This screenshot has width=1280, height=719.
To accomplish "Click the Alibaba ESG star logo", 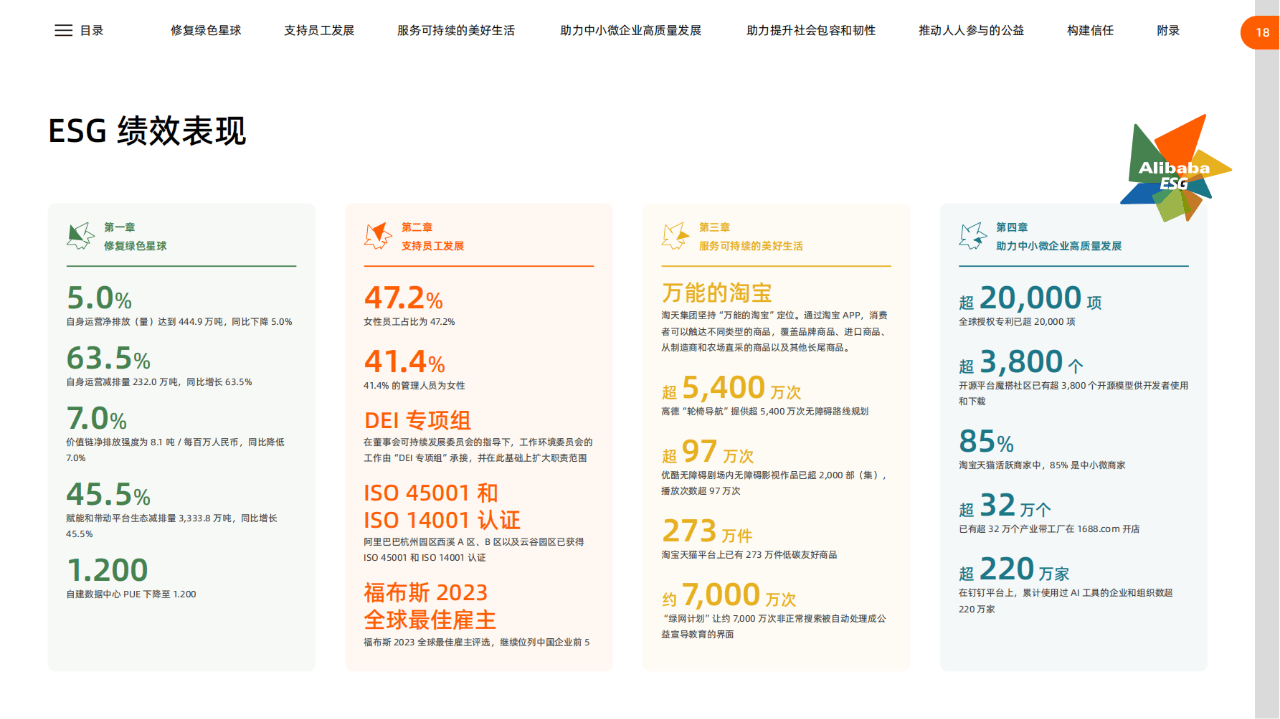I will pos(1175,168).
